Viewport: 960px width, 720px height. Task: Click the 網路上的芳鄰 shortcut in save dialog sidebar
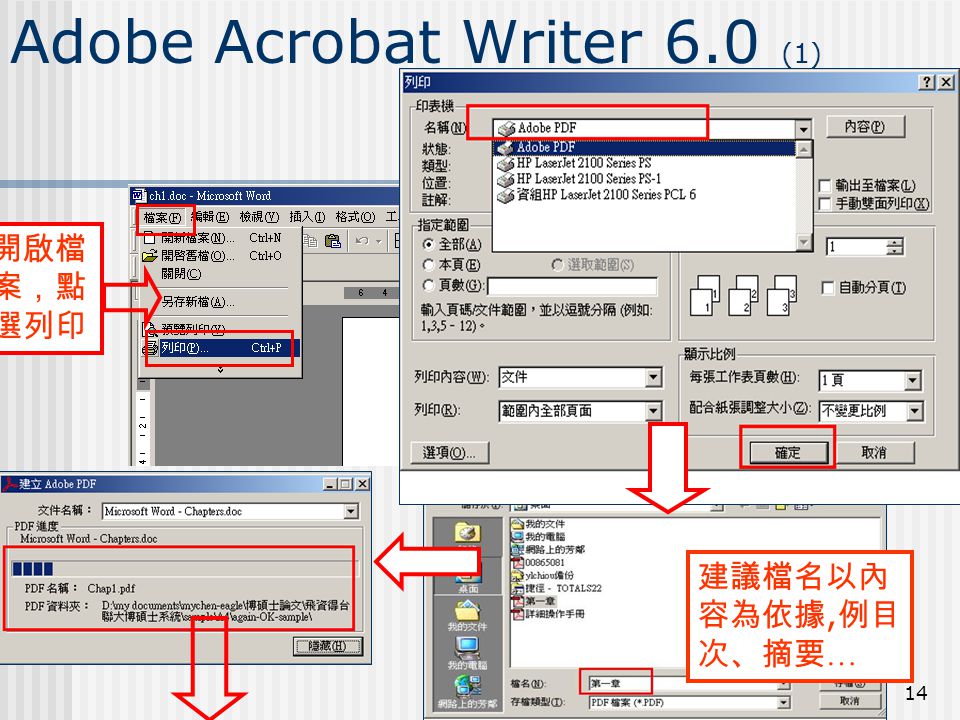467,692
